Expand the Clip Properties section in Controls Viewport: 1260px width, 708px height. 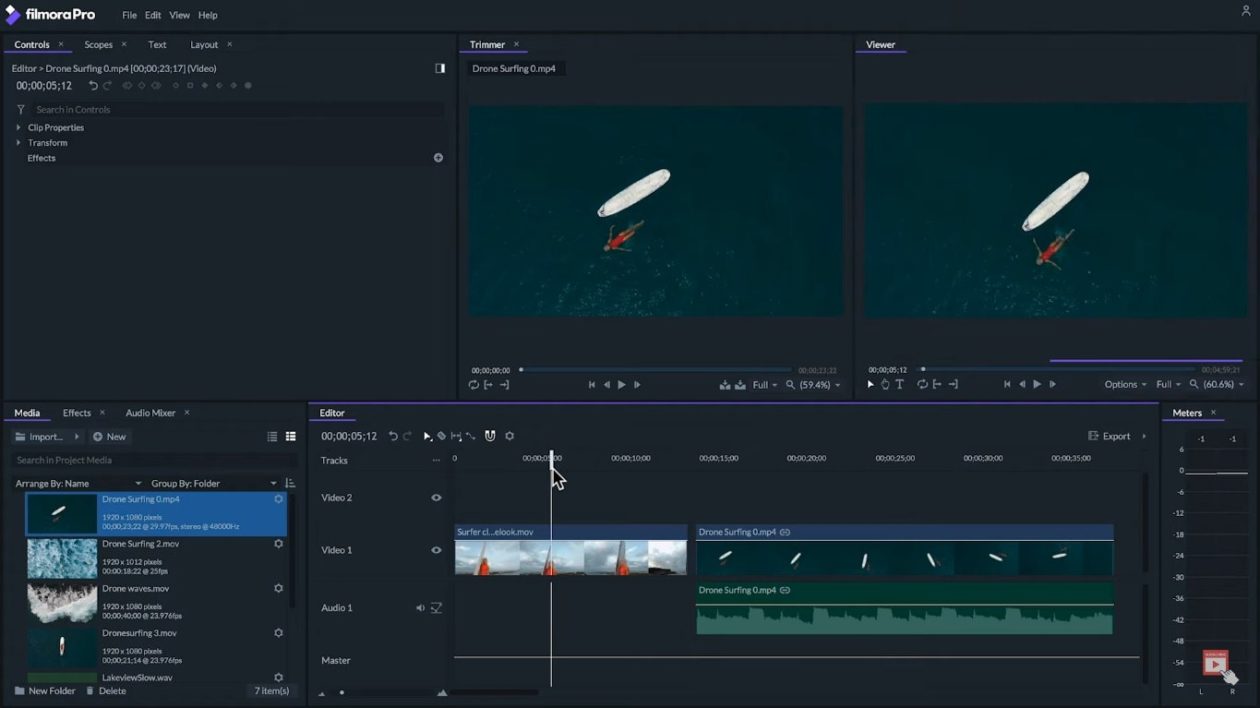(17, 127)
